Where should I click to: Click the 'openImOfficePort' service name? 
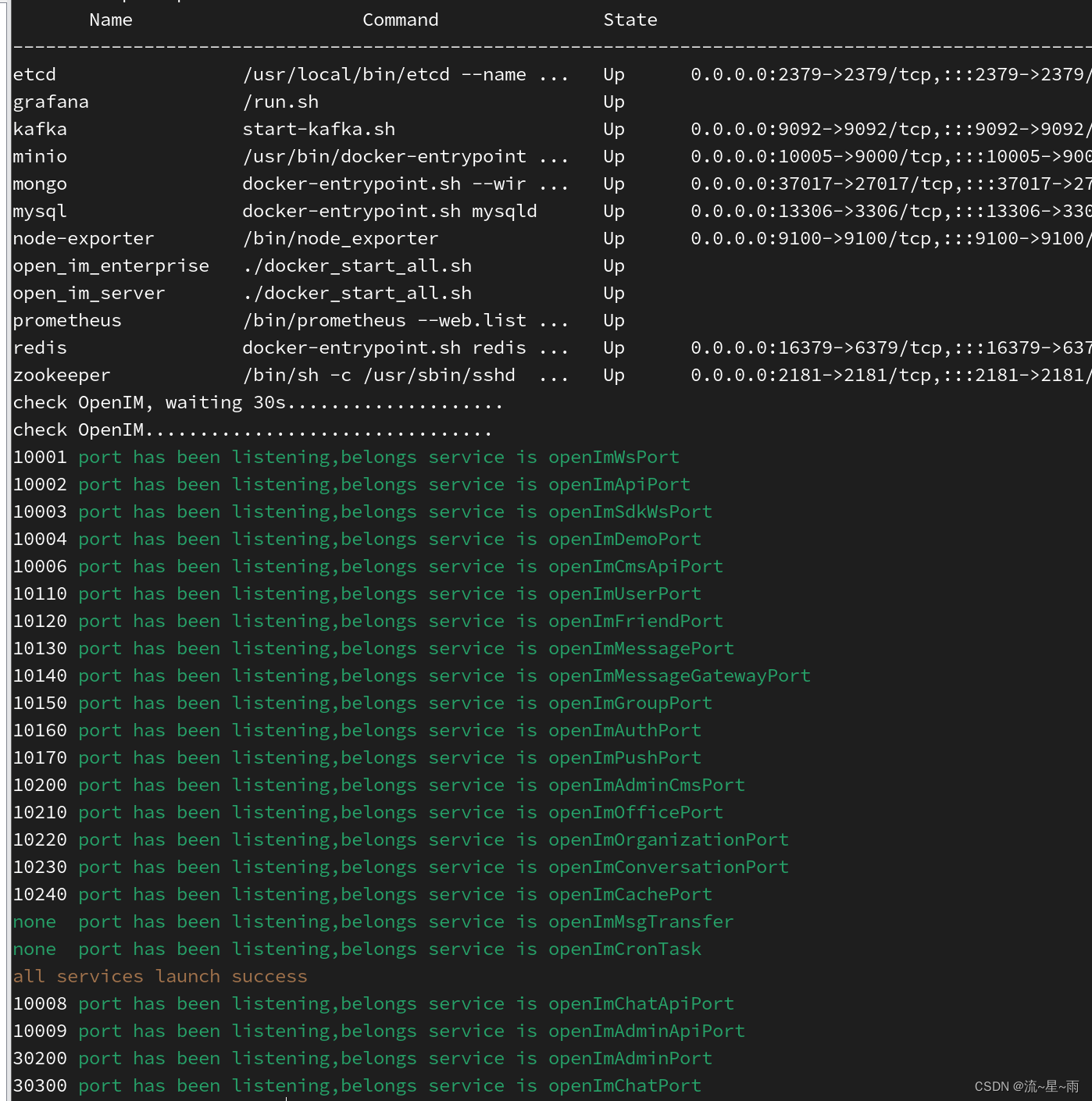tap(636, 812)
